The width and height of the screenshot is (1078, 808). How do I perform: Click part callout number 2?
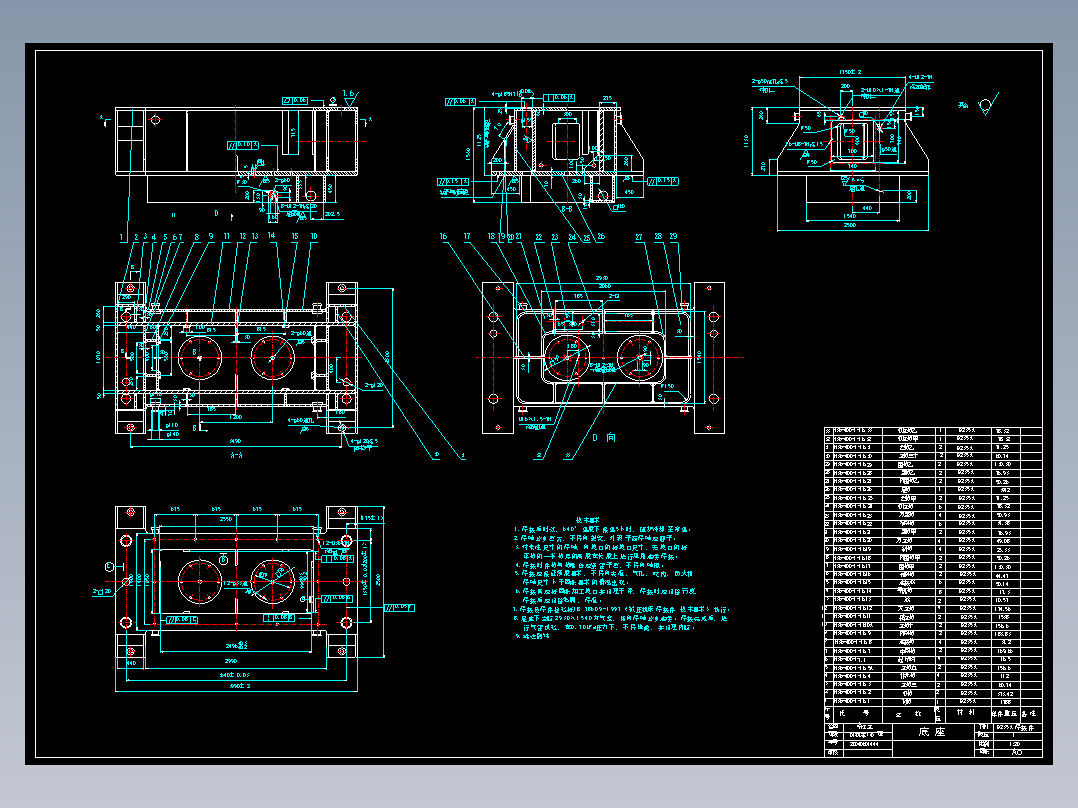(136, 237)
